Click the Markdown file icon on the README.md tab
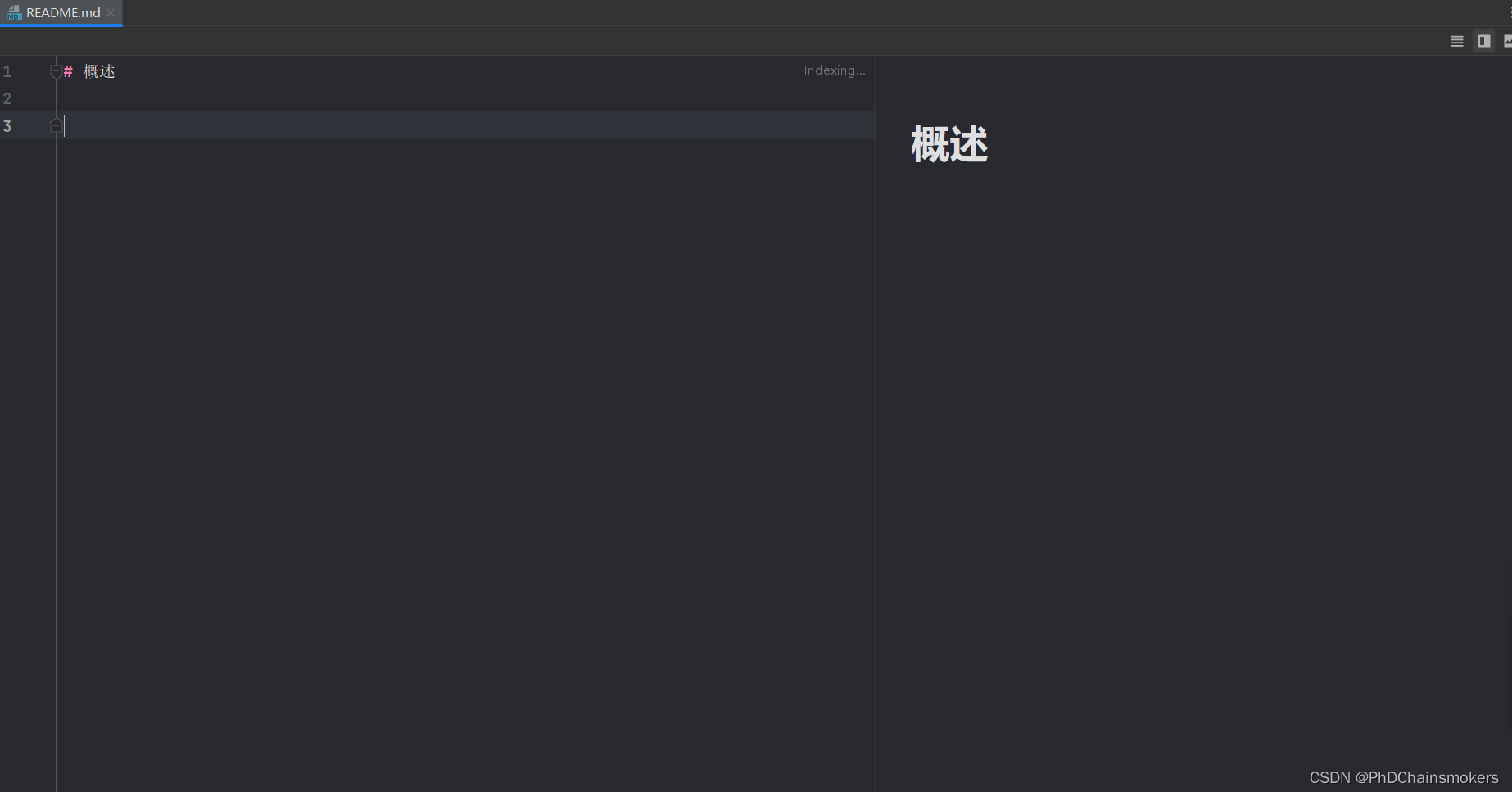Viewport: 1512px width, 792px height. [13, 13]
